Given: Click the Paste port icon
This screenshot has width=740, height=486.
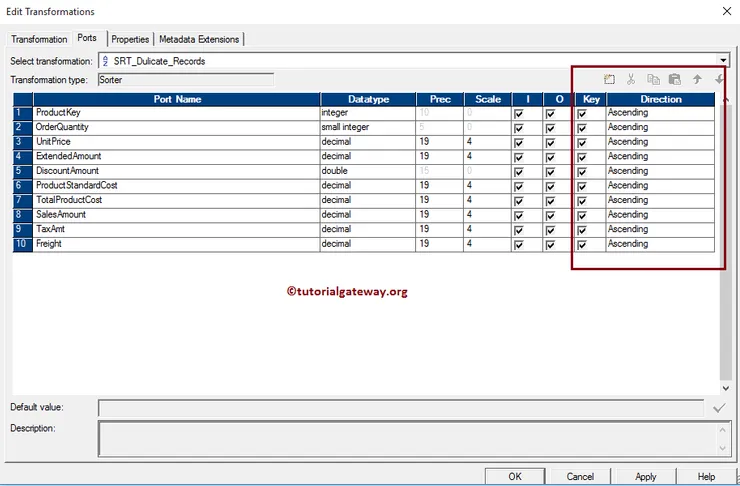Looking at the screenshot, I should pyautogui.click(x=675, y=79).
